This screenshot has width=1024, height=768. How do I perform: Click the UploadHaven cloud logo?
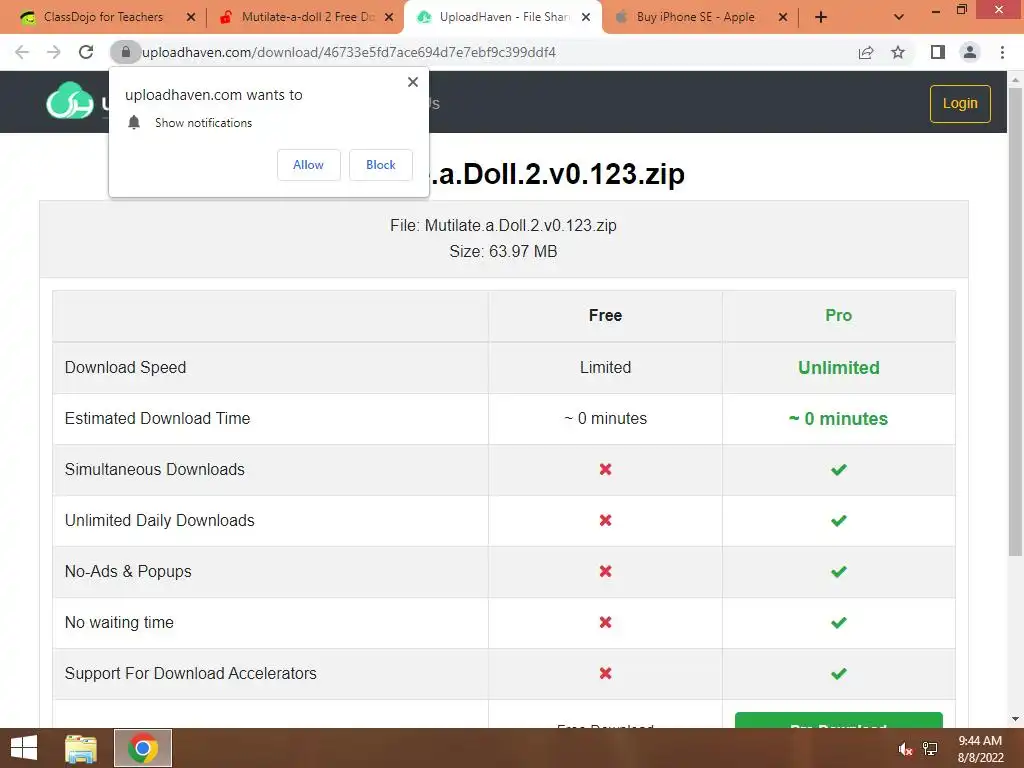pos(70,101)
